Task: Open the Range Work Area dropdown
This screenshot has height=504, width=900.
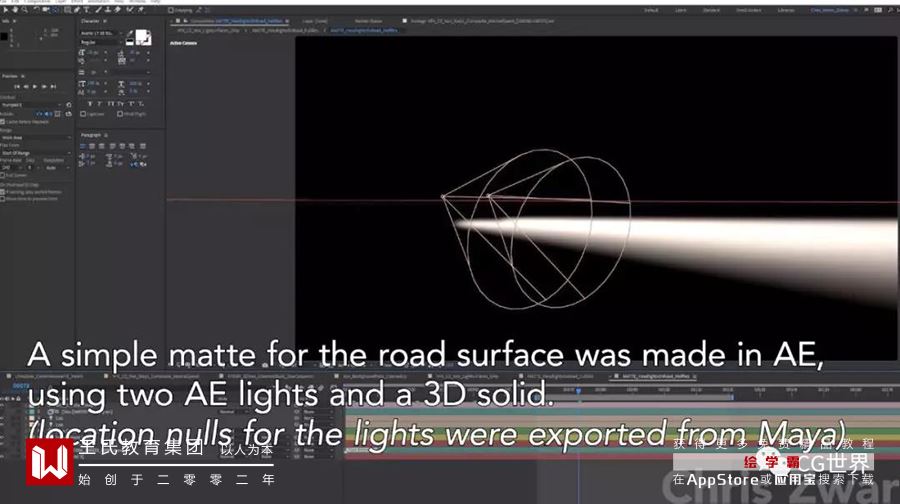Action: (36, 138)
